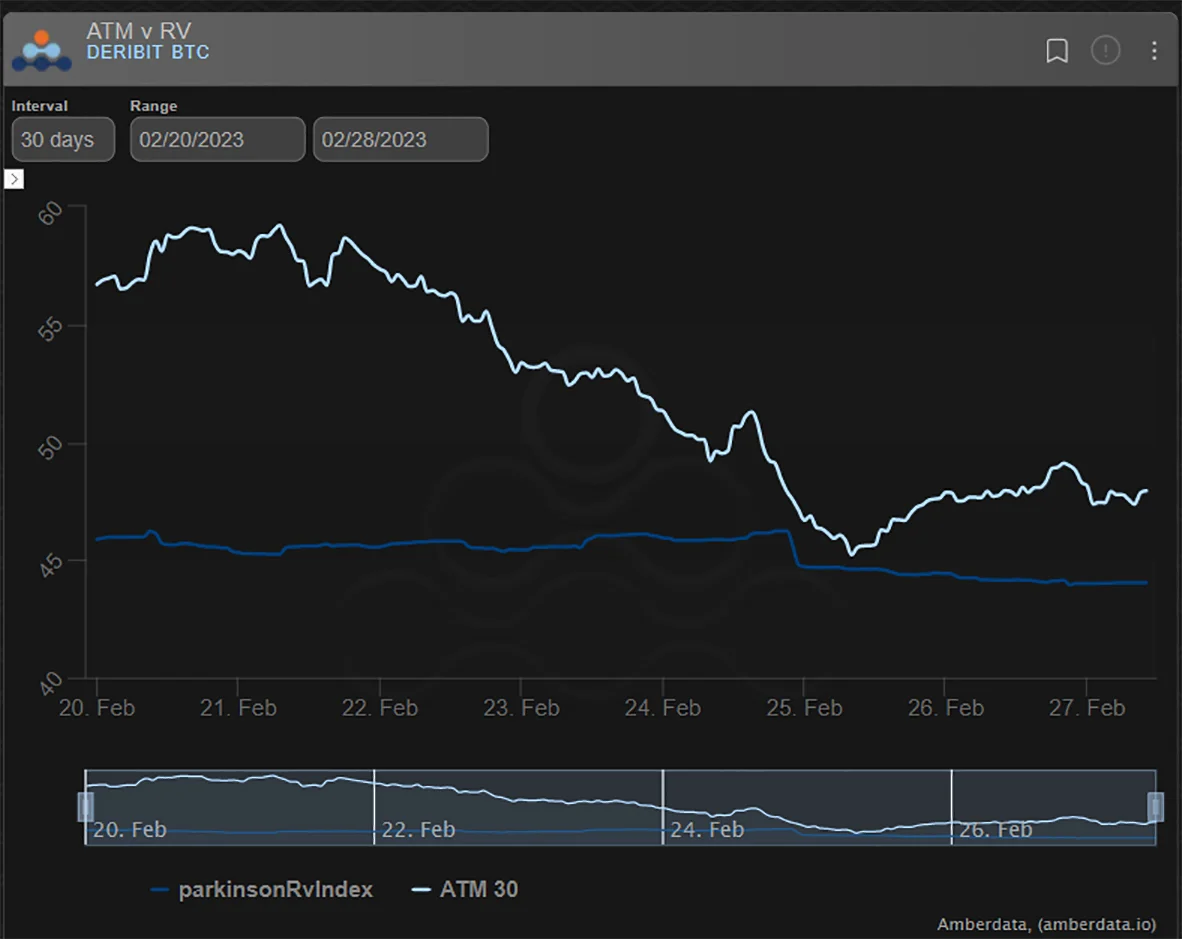The image size is (1182, 939).
Task: Edit the 02/20/2023 start date field
Action: point(217,139)
